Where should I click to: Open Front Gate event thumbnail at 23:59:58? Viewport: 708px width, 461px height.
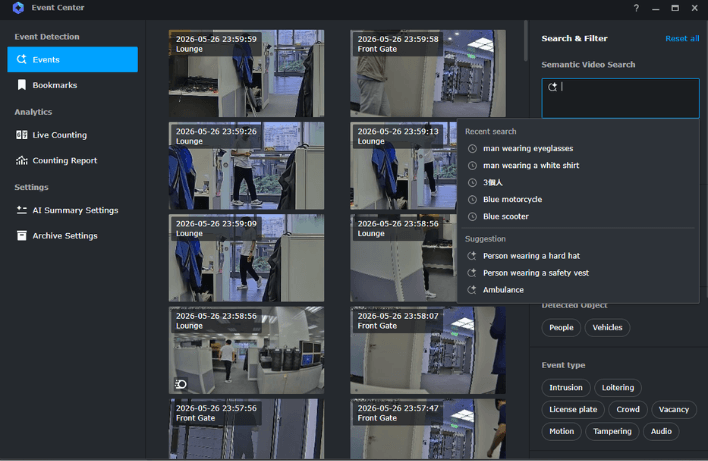(x=428, y=74)
